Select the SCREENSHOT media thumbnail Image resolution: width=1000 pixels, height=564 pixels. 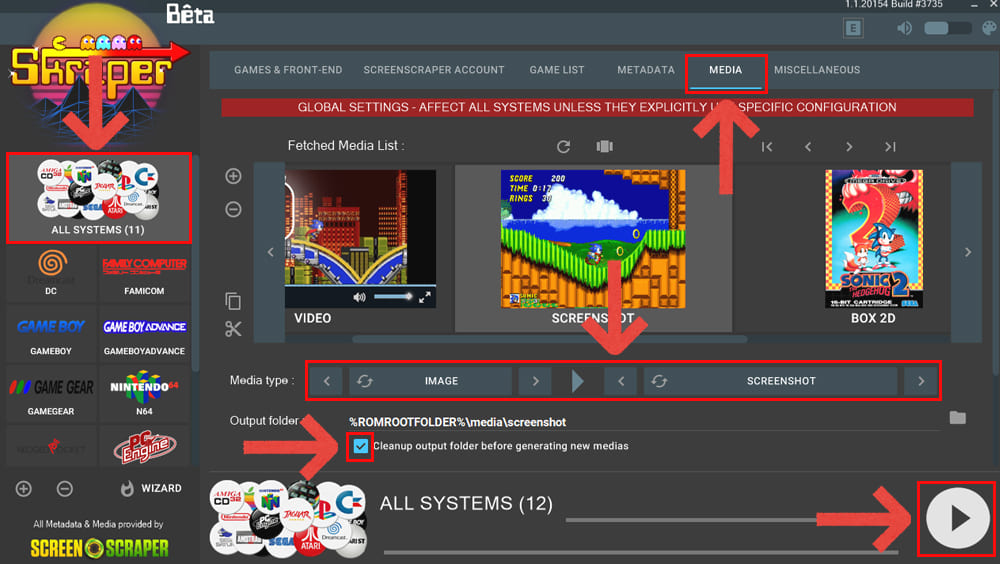(x=593, y=248)
